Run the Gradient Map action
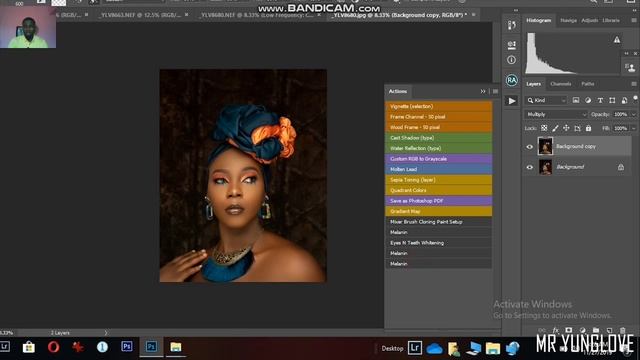 coord(438,211)
